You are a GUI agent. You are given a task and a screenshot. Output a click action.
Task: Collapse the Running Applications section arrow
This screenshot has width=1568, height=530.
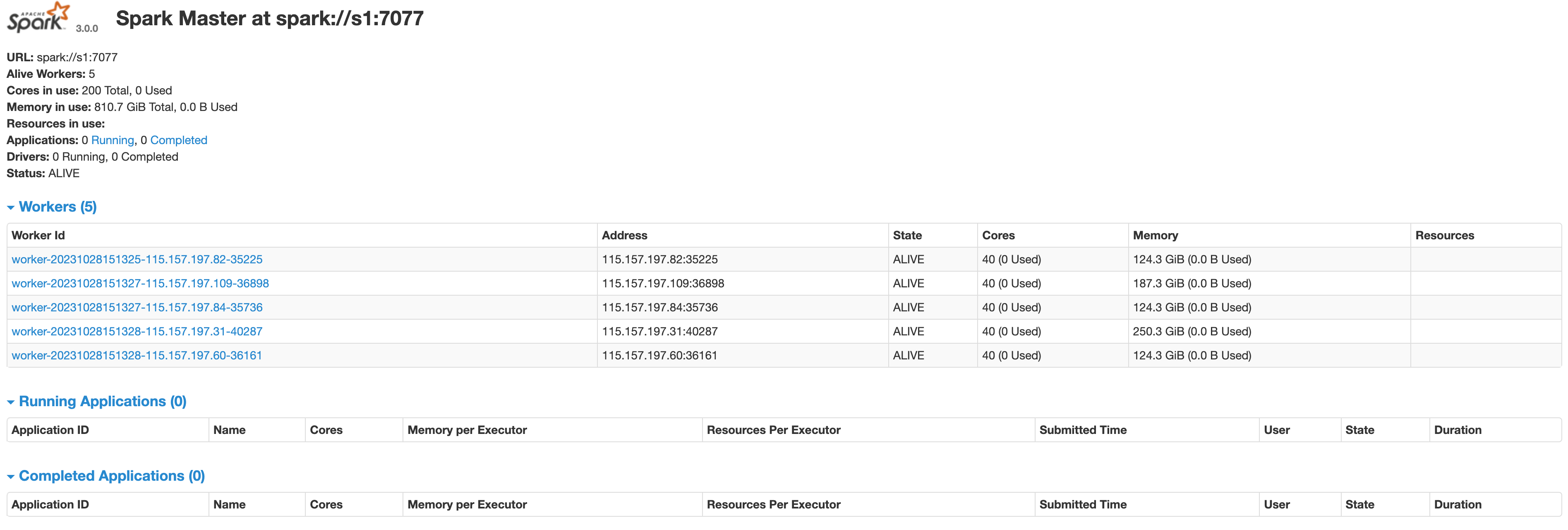[x=10, y=402]
